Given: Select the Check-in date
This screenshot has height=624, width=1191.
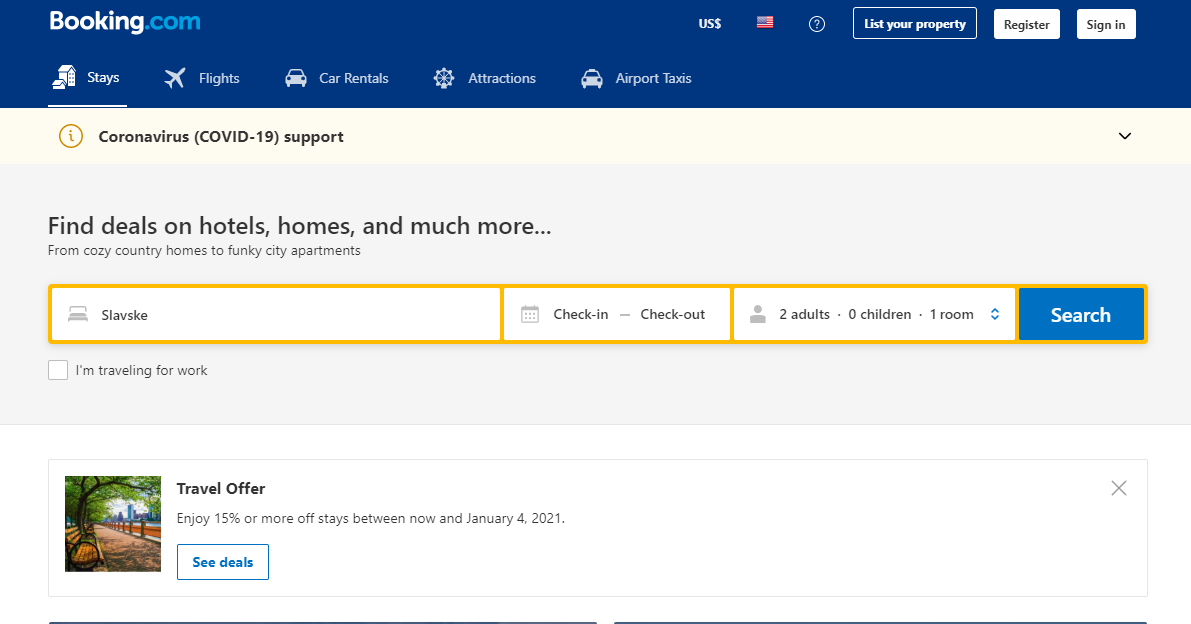Looking at the screenshot, I should 580,314.
